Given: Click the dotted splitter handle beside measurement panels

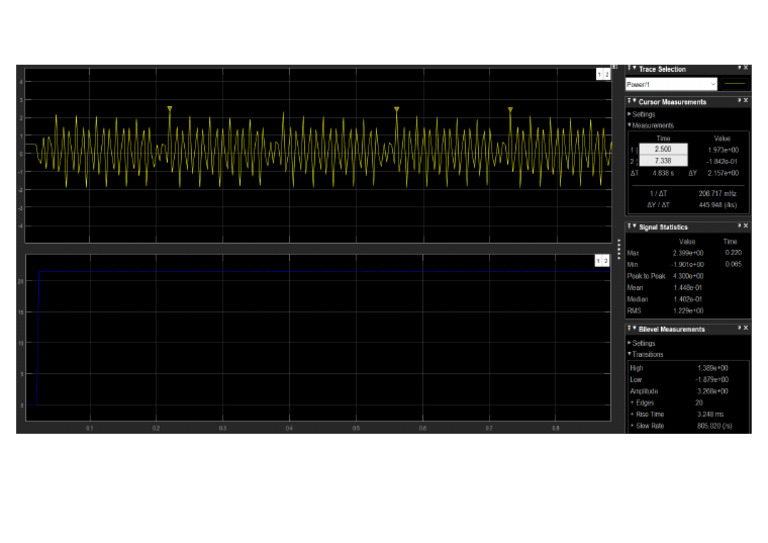Looking at the screenshot, I should [619, 249].
